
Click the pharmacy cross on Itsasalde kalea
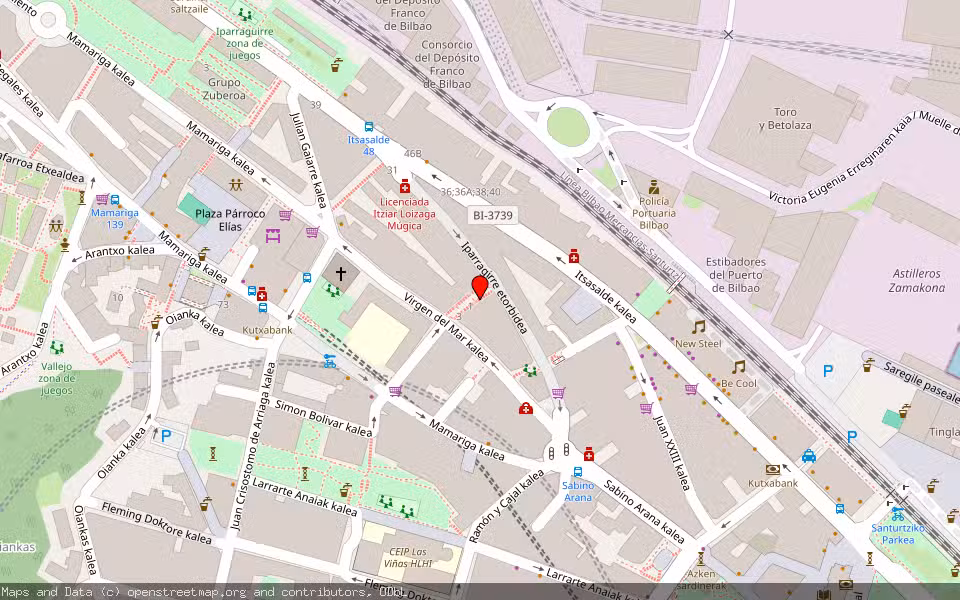point(574,255)
